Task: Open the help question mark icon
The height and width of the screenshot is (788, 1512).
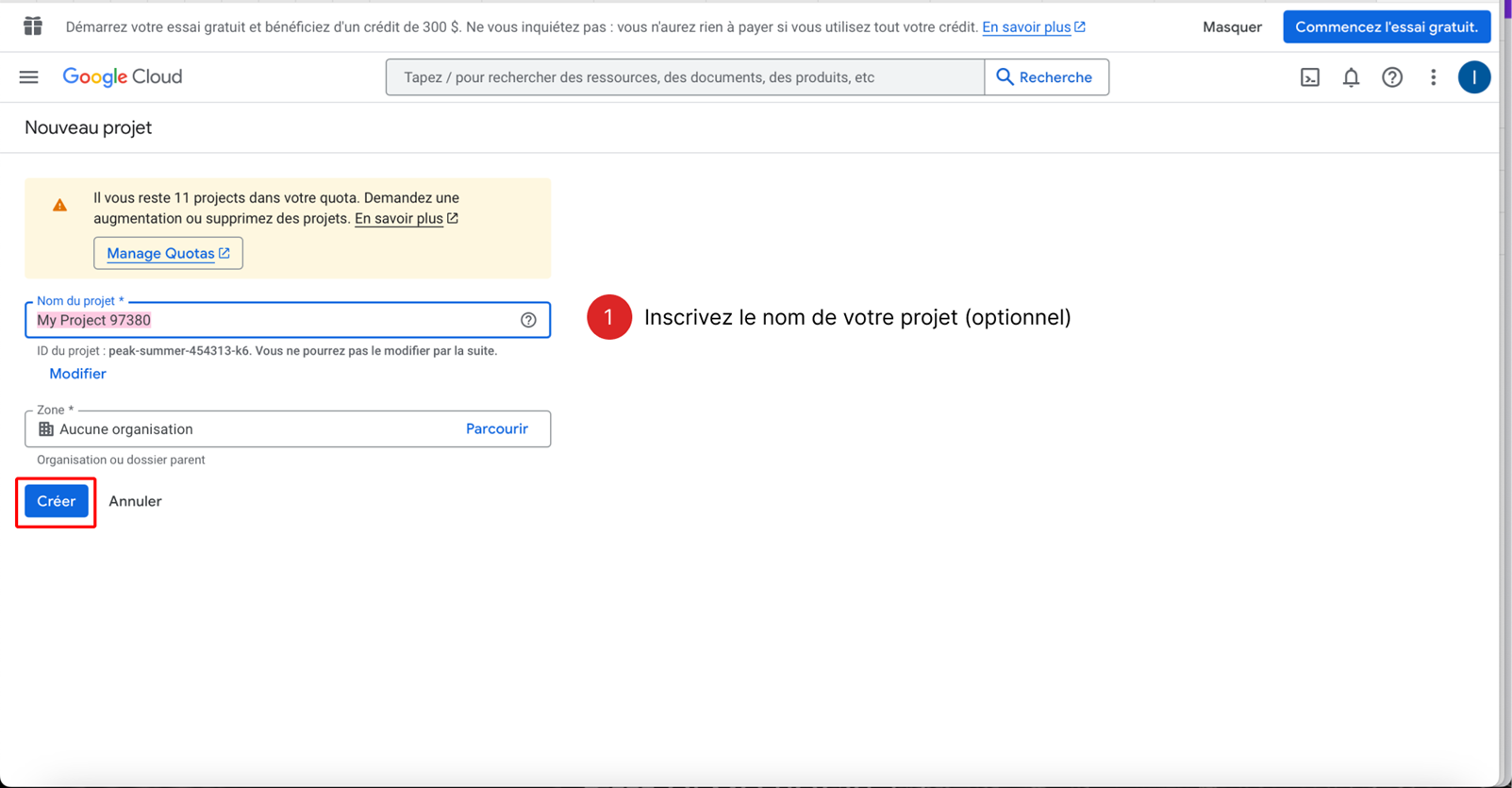Action: [x=1392, y=77]
